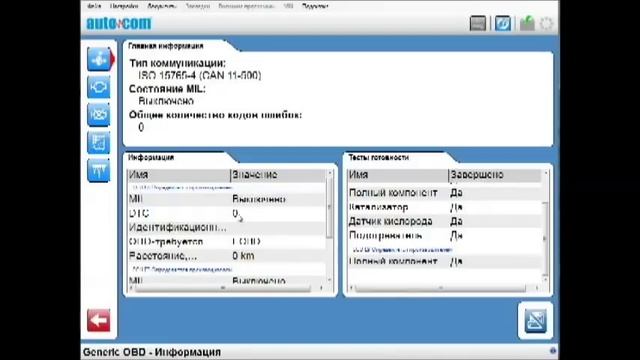Open the Файл menu
Screen dimensions: 640x360
click(94, 6)
